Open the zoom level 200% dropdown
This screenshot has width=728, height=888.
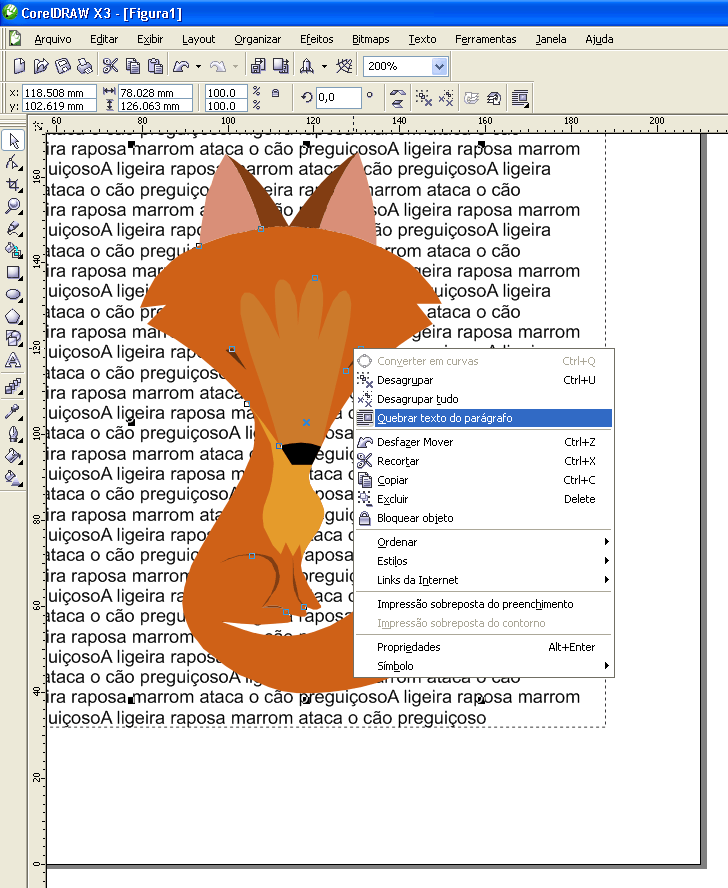(439, 66)
